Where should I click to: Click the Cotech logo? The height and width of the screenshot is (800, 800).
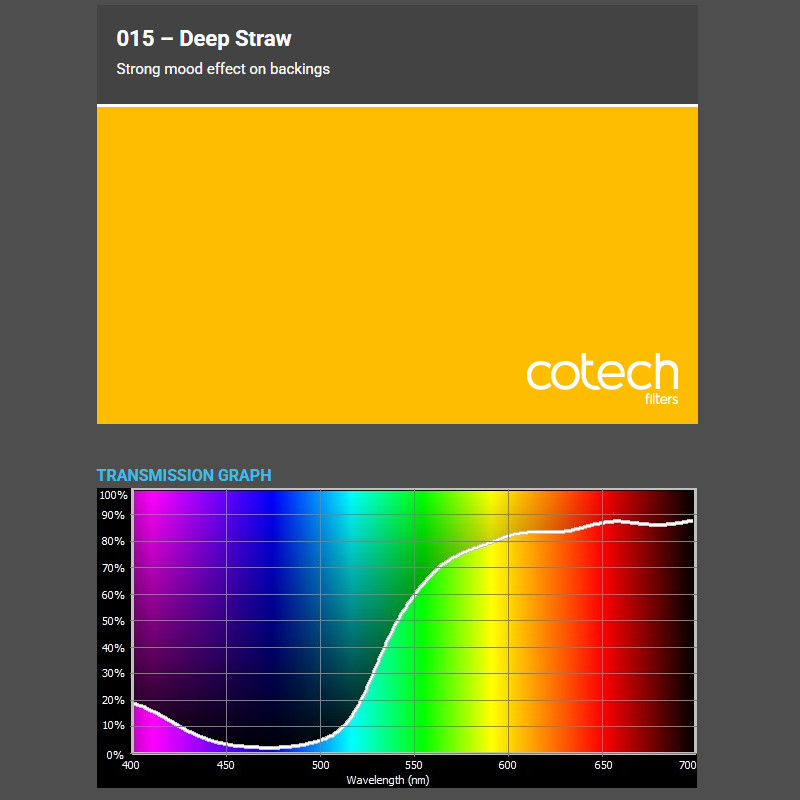click(600, 375)
